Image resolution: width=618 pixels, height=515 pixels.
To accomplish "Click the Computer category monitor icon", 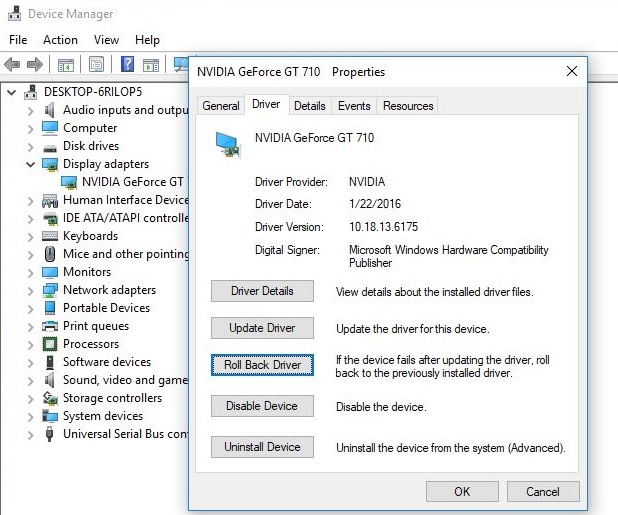I will tap(50, 128).
